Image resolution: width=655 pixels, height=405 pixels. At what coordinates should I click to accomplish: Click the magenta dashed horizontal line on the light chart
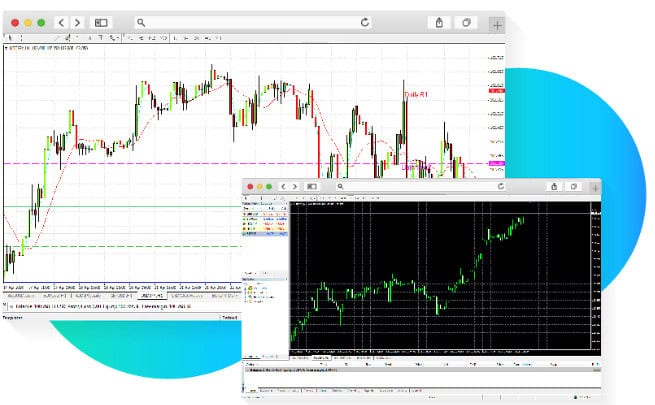(150, 163)
